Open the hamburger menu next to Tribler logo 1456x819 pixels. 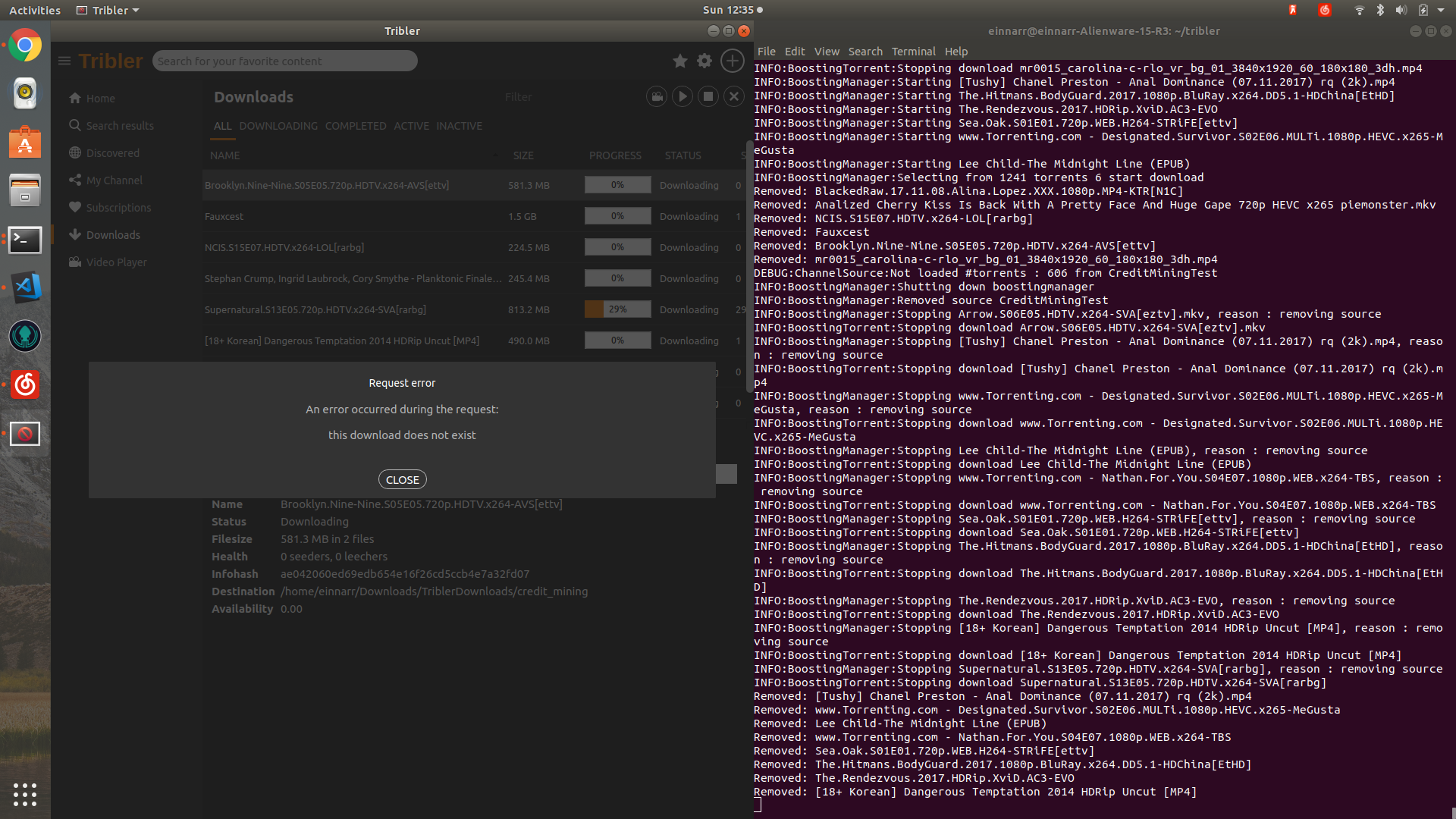click(x=64, y=61)
